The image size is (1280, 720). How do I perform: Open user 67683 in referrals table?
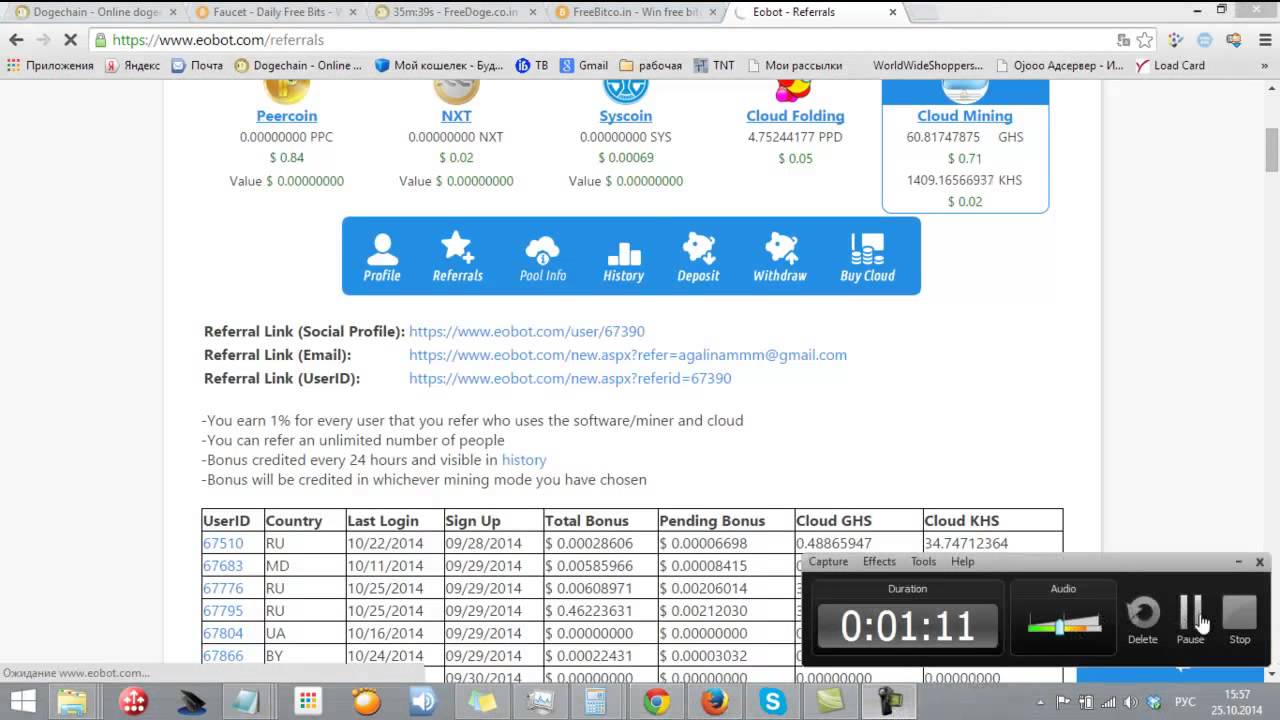pyautogui.click(x=223, y=566)
